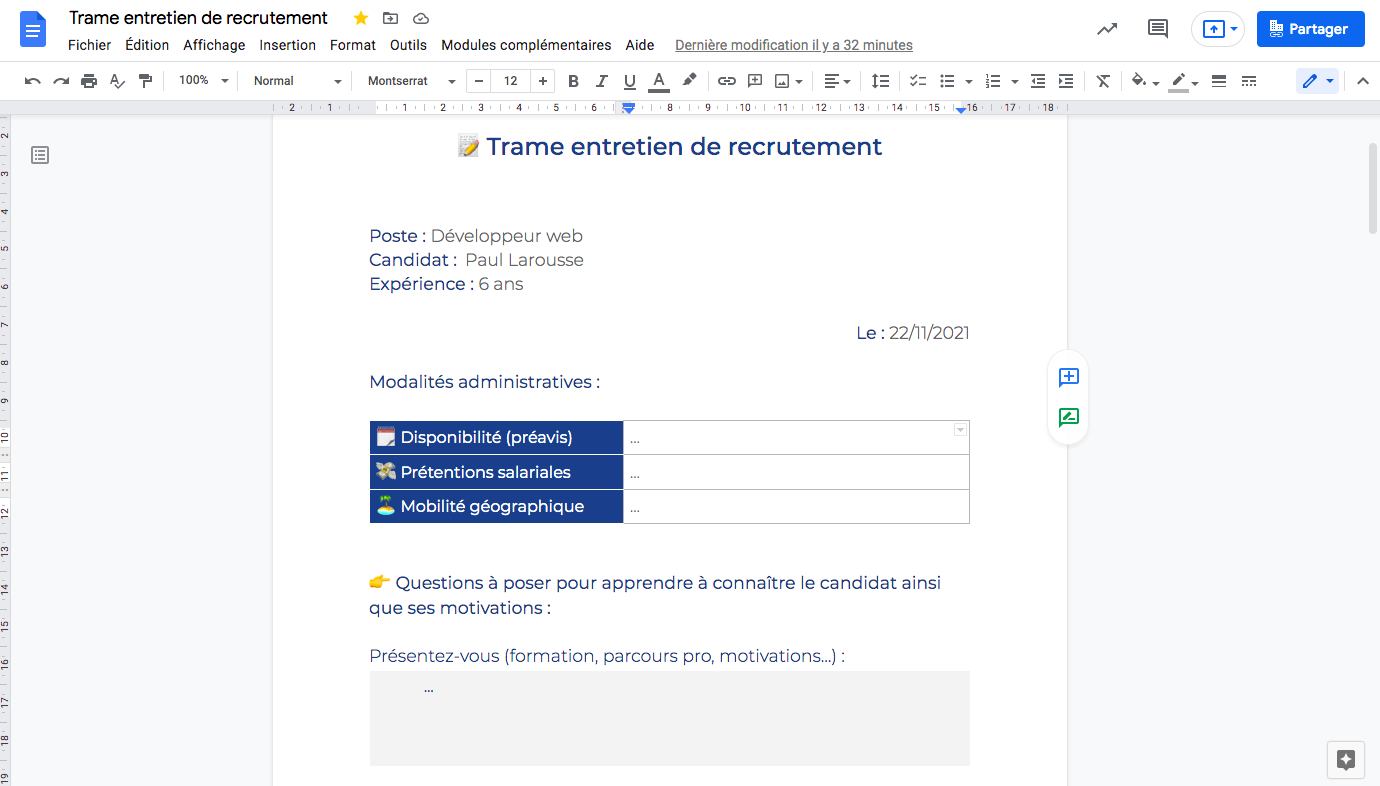
Task: Undo the last action
Action: [x=33, y=81]
